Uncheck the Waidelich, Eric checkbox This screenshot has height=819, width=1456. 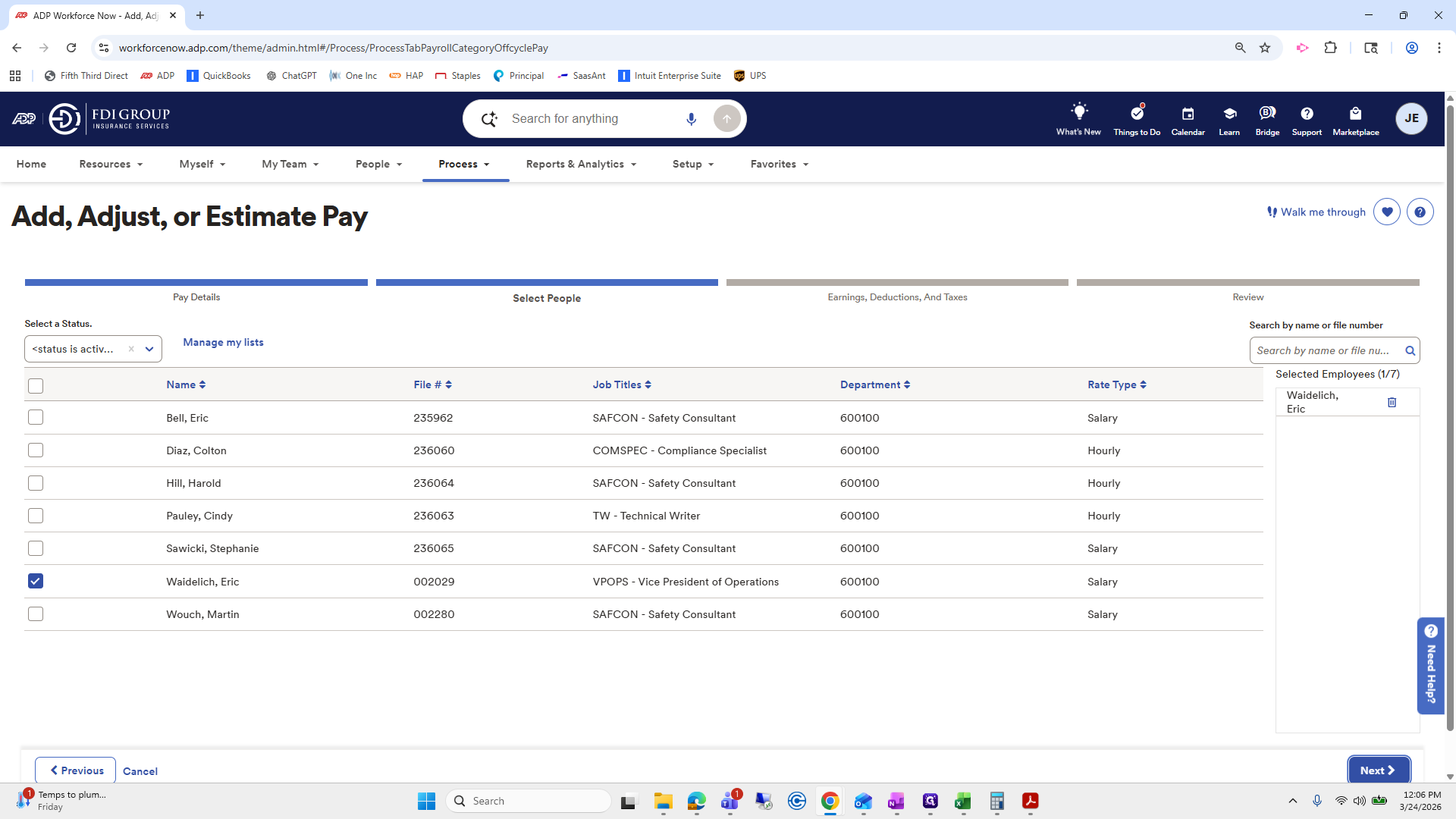click(36, 581)
